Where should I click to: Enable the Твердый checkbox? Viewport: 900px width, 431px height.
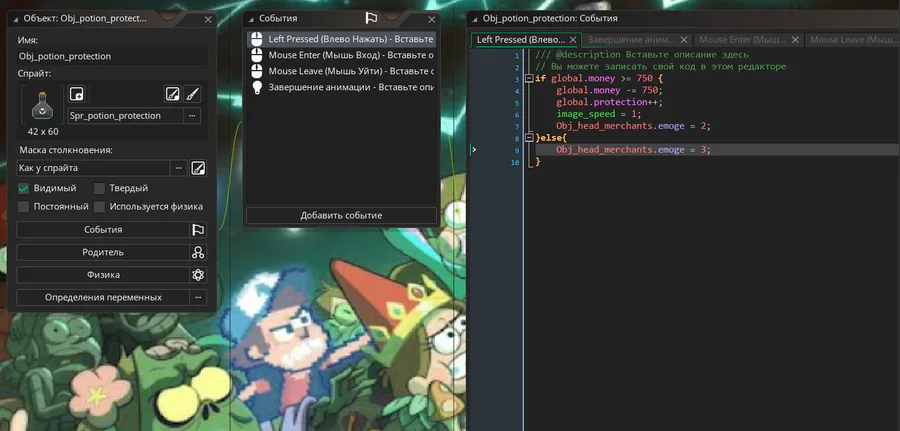[99, 188]
